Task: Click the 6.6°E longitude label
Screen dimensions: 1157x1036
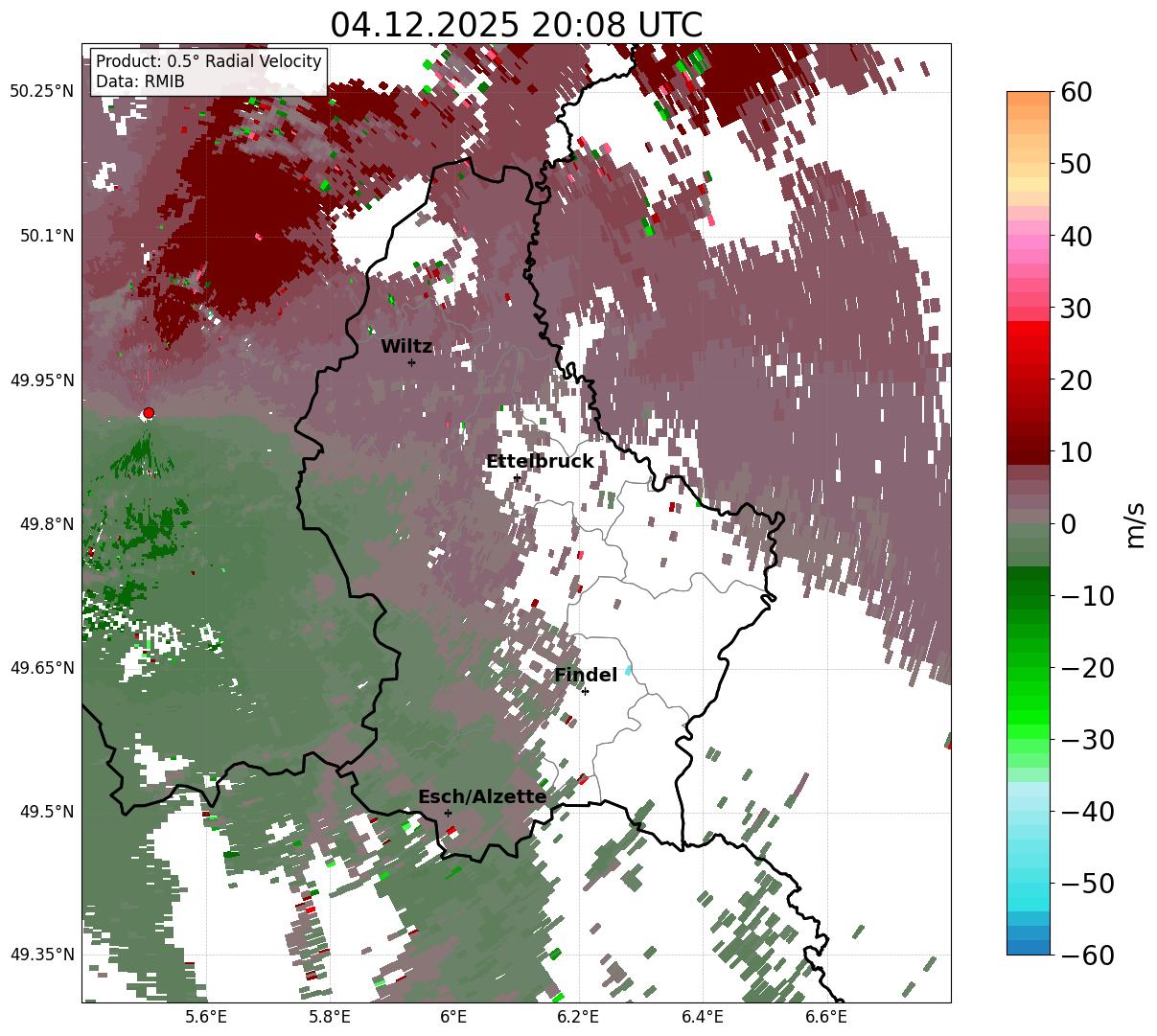Action: 825,1017
